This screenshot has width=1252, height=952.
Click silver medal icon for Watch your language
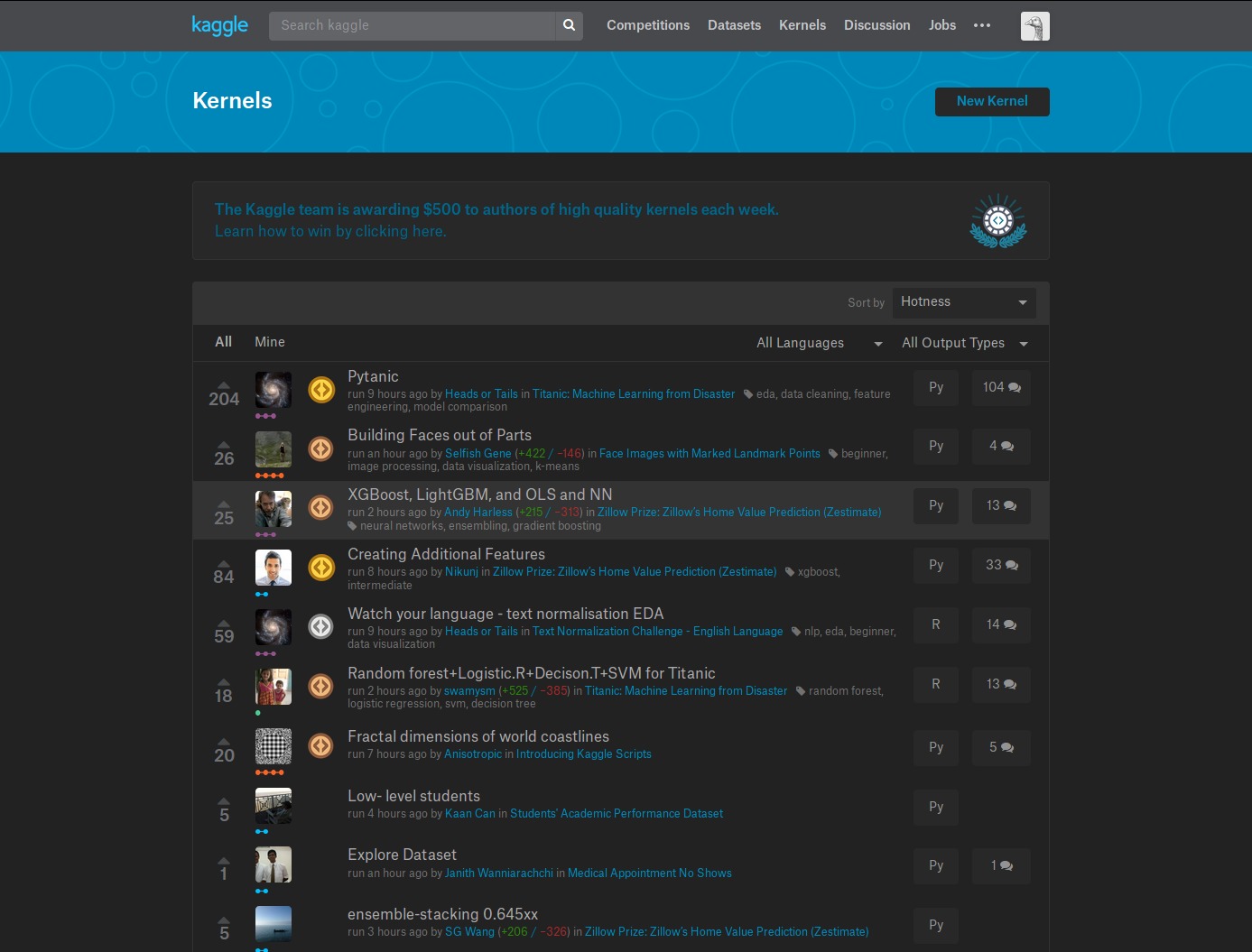point(321,626)
